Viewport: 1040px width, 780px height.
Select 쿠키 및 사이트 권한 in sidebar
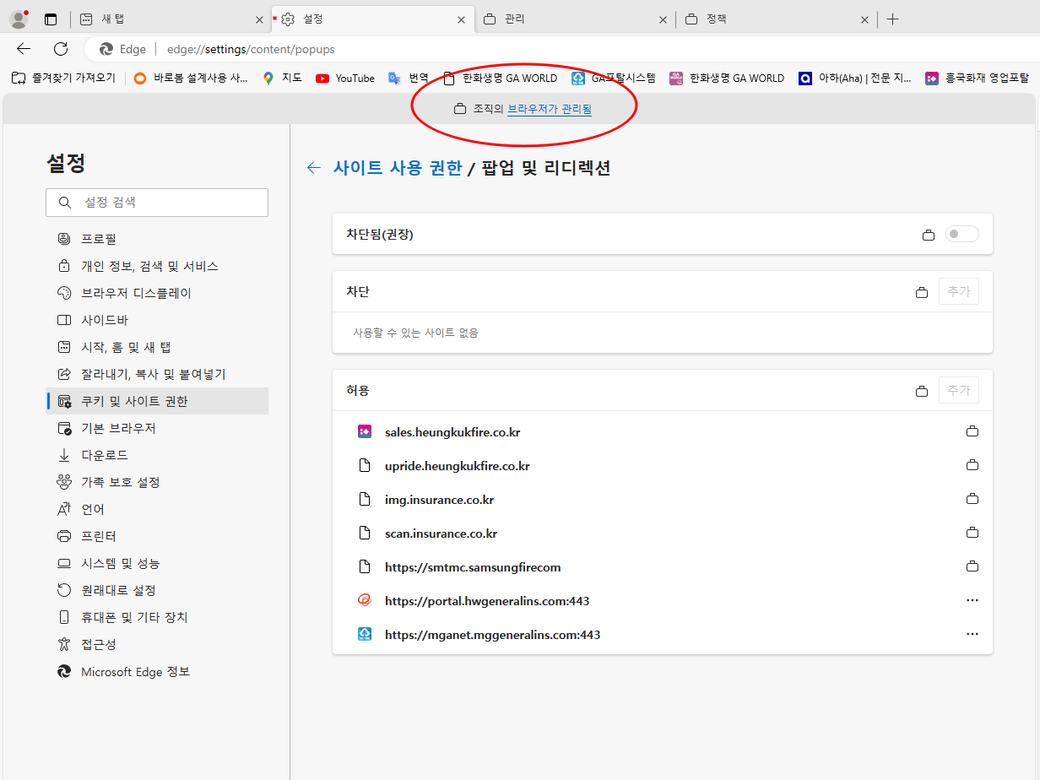pyautogui.click(x=134, y=401)
